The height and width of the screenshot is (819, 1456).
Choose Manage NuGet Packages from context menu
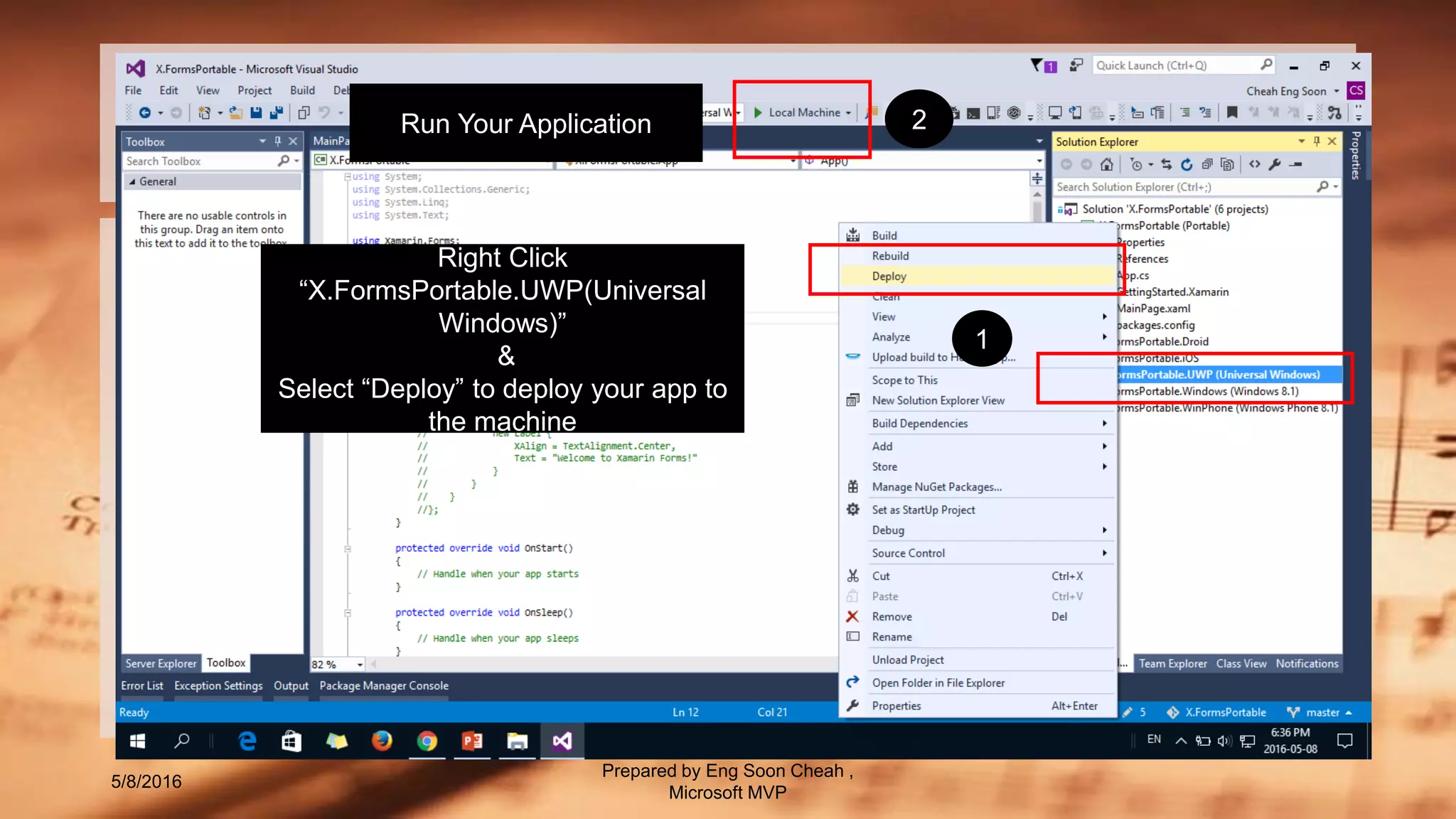pyautogui.click(x=978, y=487)
